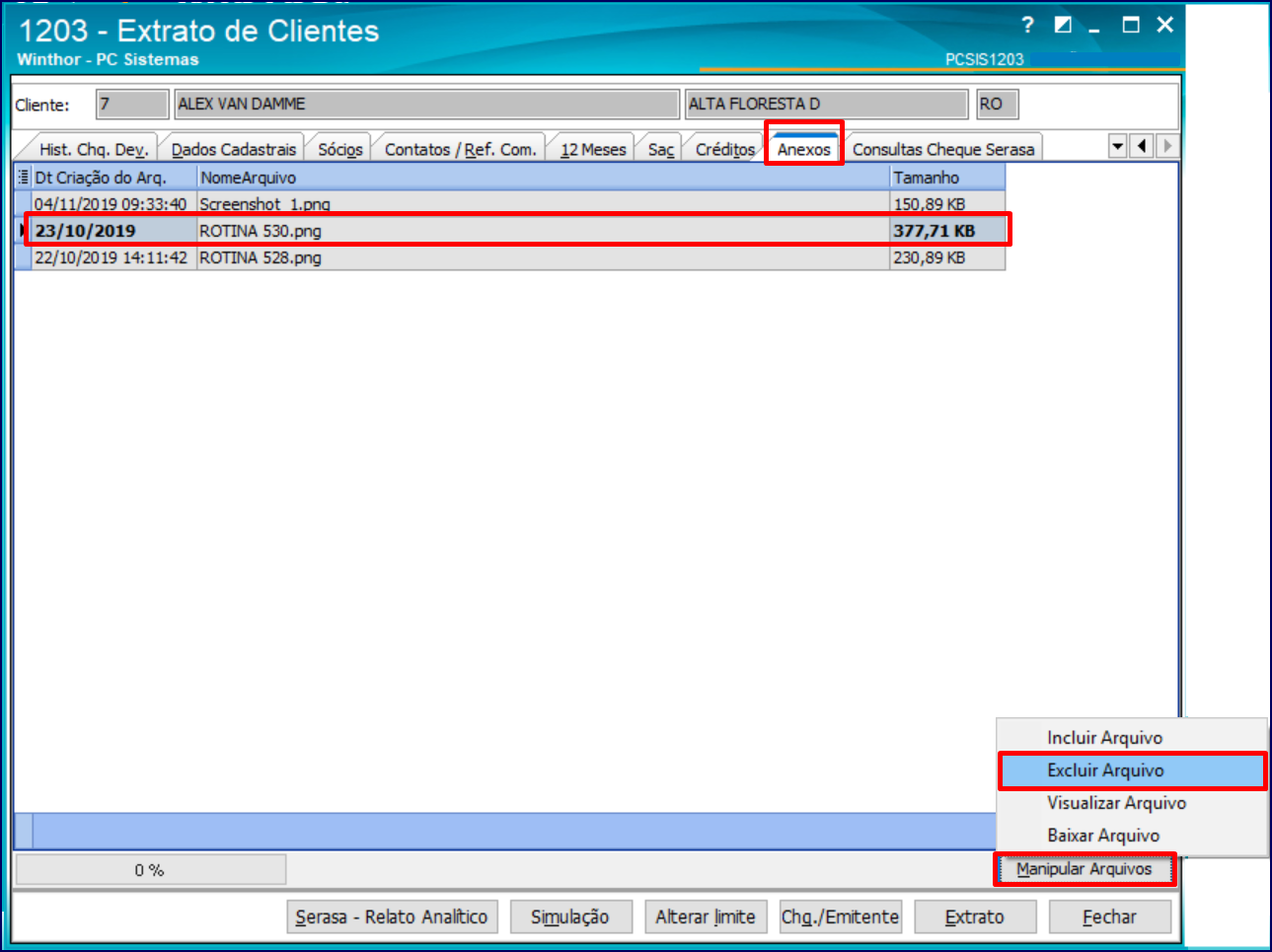Sort by NomeArquivo column header
The image size is (1272, 952).
pyautogui.click(x=543, y=178)
